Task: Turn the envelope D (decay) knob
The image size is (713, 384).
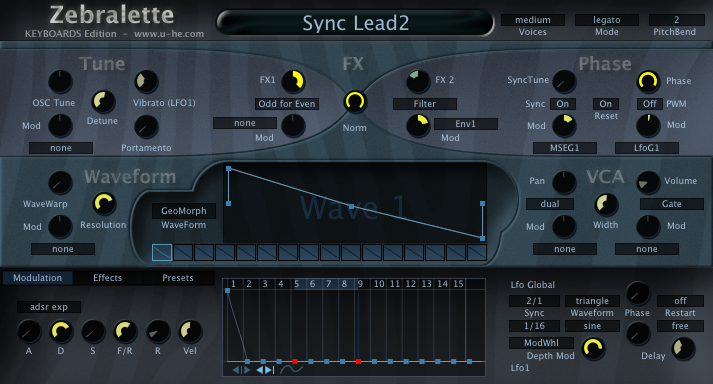Action: point(61,332)
